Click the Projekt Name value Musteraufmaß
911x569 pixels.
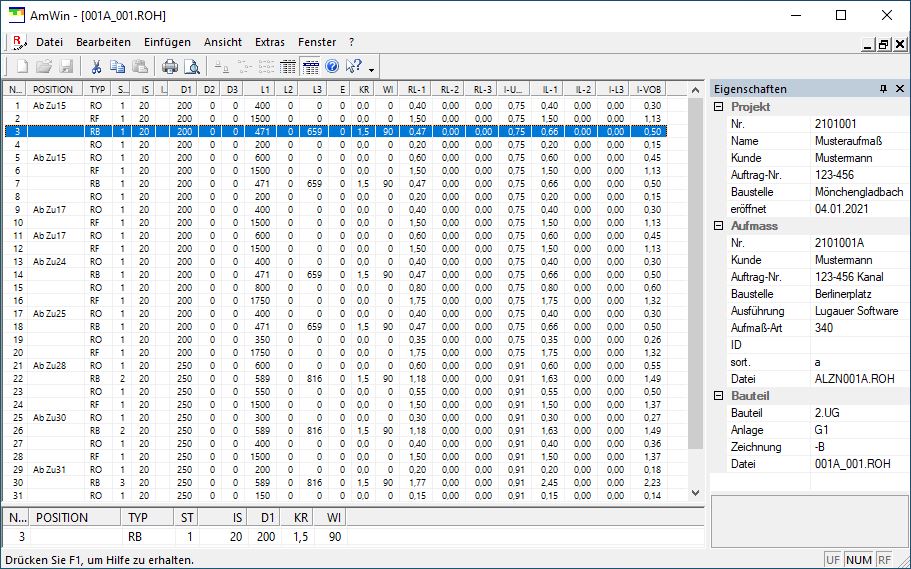[x=848, y=141]
